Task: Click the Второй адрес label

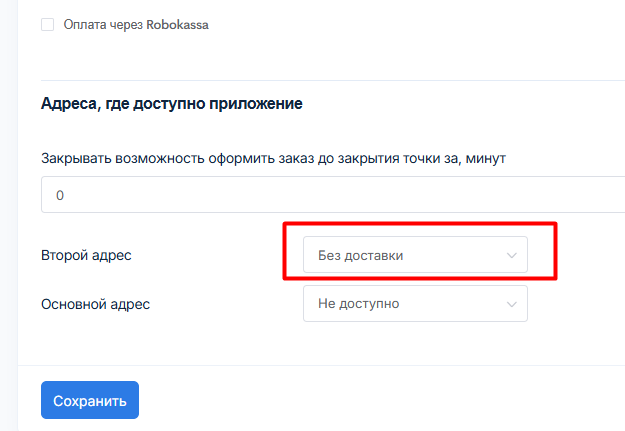Action: (86, 255)
